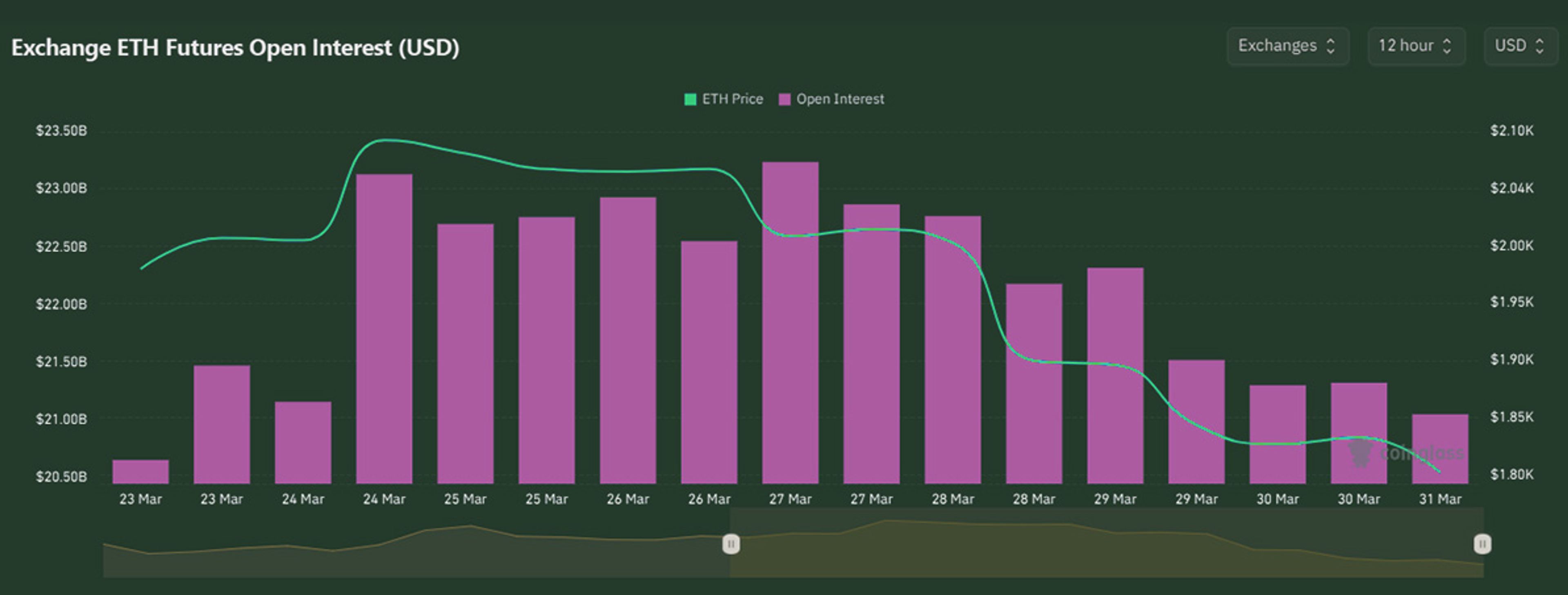Click the purple Open Interest legend swatch

(x=784, y=99)
